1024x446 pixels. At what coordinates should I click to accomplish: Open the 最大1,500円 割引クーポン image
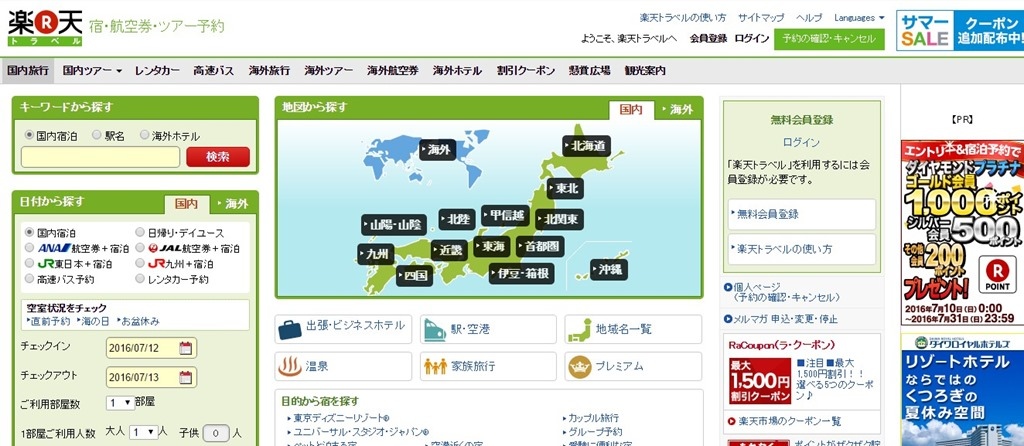click(760, 381)
